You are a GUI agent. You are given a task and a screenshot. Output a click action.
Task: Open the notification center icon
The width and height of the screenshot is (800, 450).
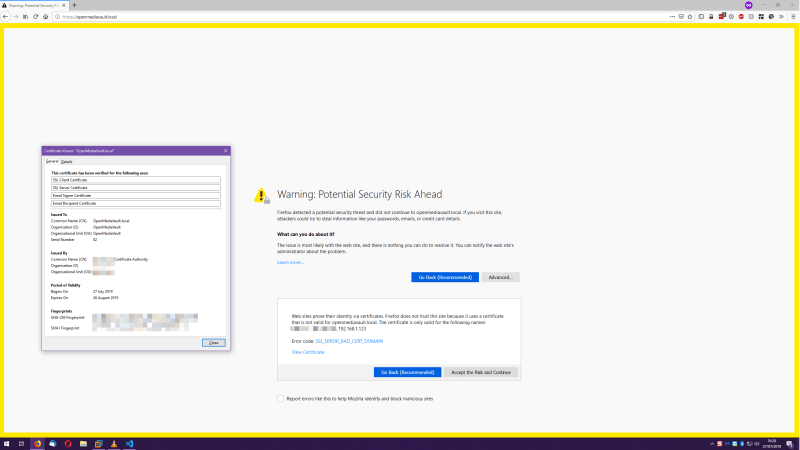point(790,444)
